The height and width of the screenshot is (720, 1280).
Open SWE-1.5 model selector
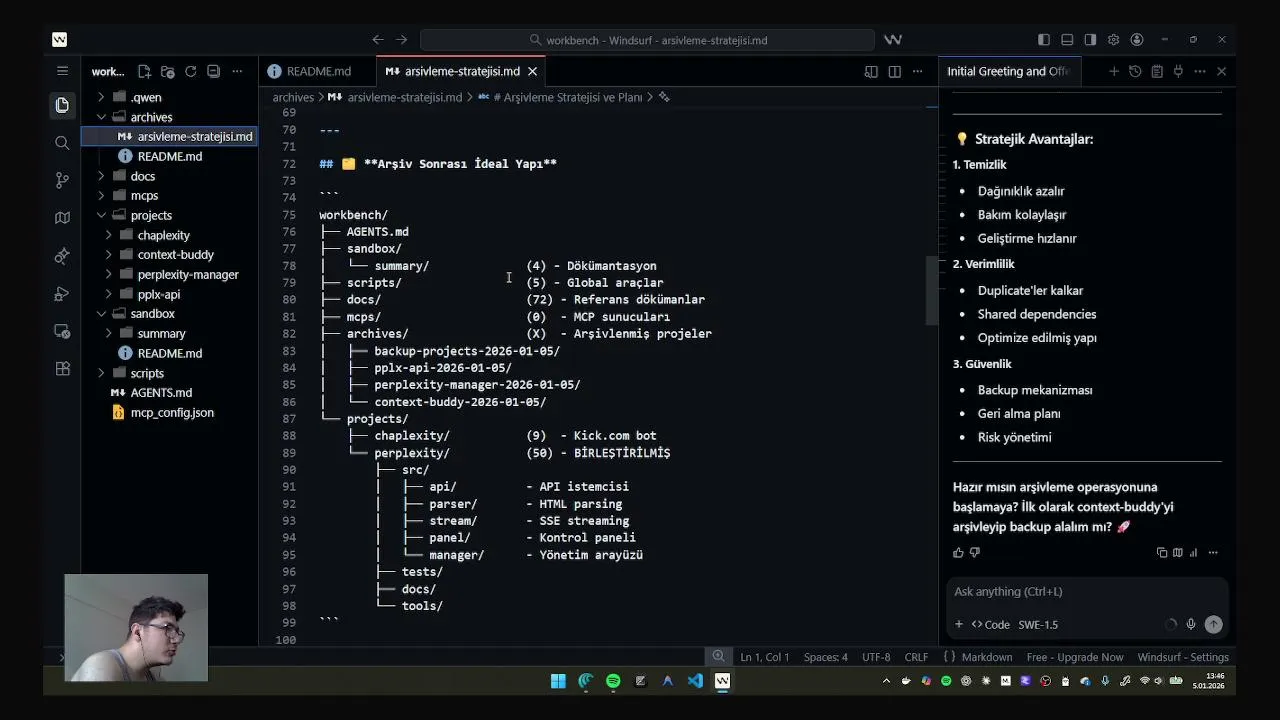click(x=1038, y=624)
